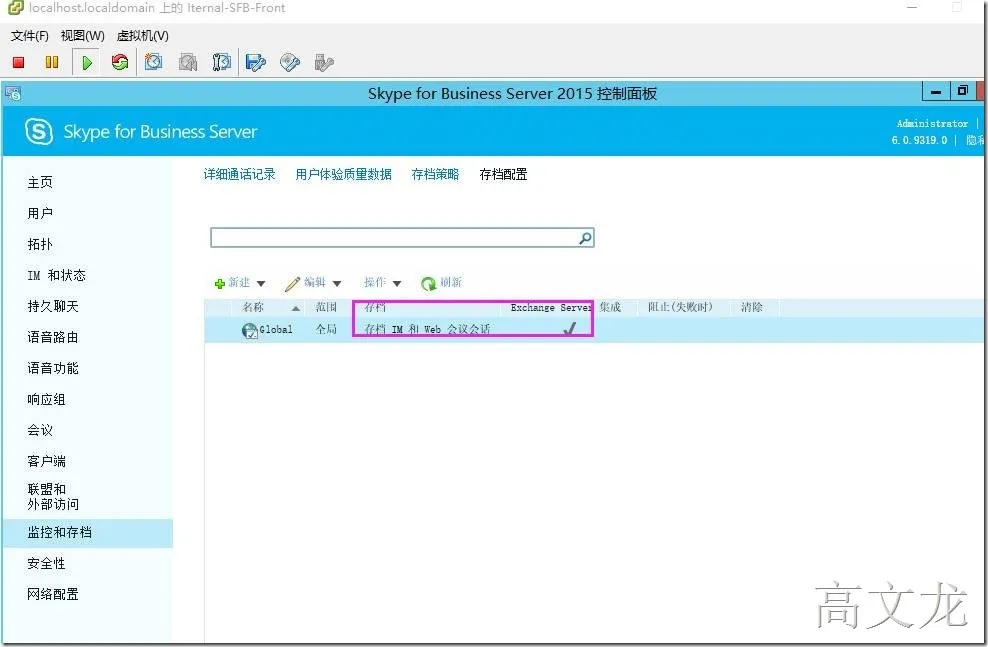
Task: Click the USB device connect icon
Action: tap(323, 62)
